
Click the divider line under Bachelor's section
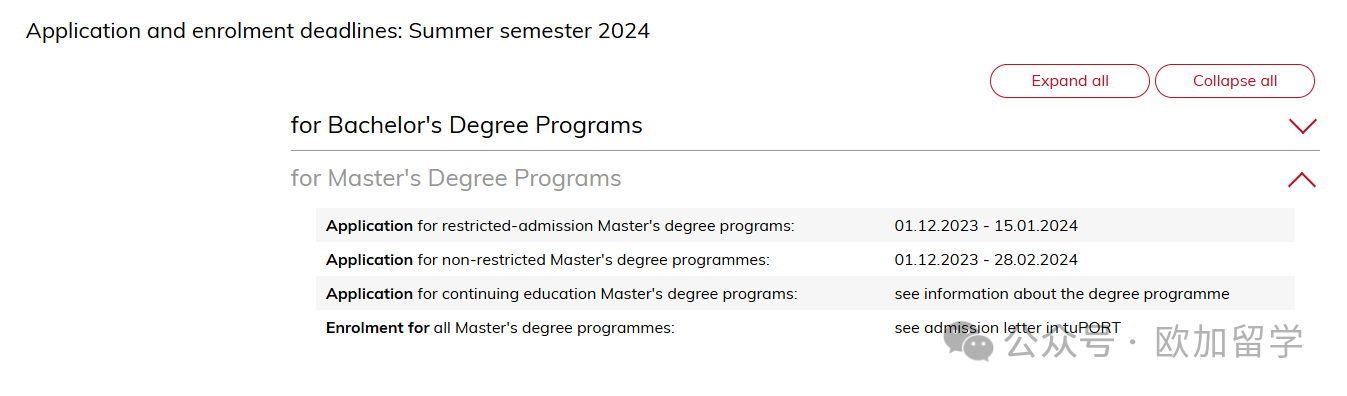(x=805, y=151)
